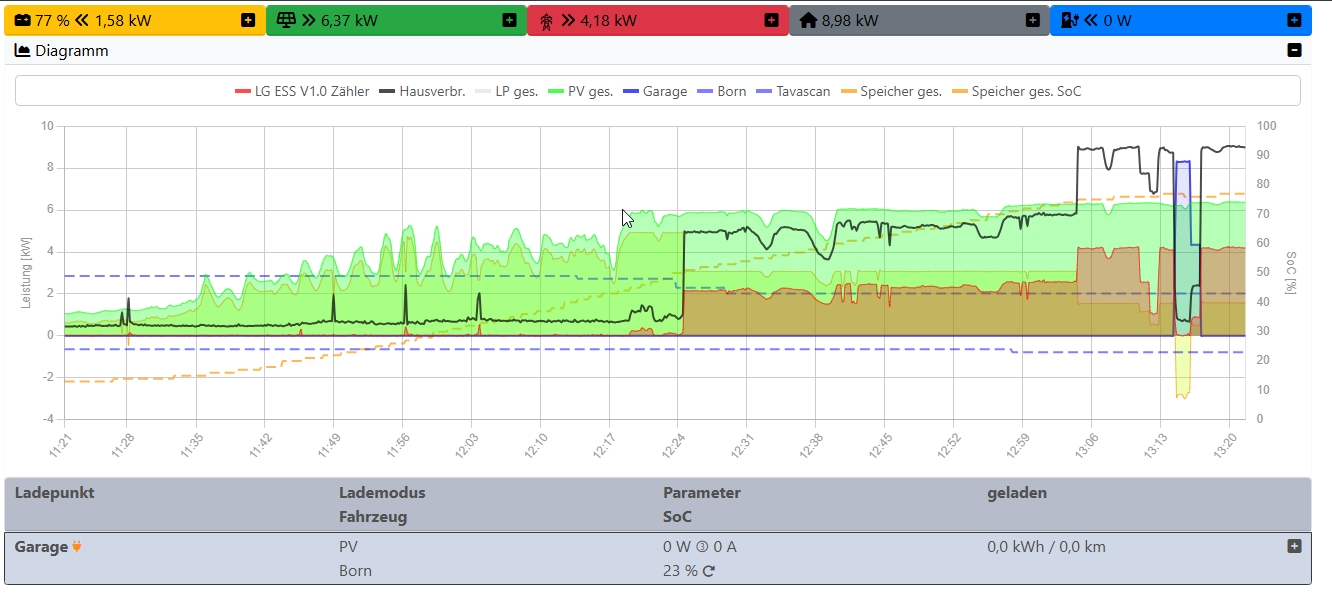The height and width of the screenshot is (610, 1332).
Task: Click the charge point card plus icon
Action: (1294, 20)
